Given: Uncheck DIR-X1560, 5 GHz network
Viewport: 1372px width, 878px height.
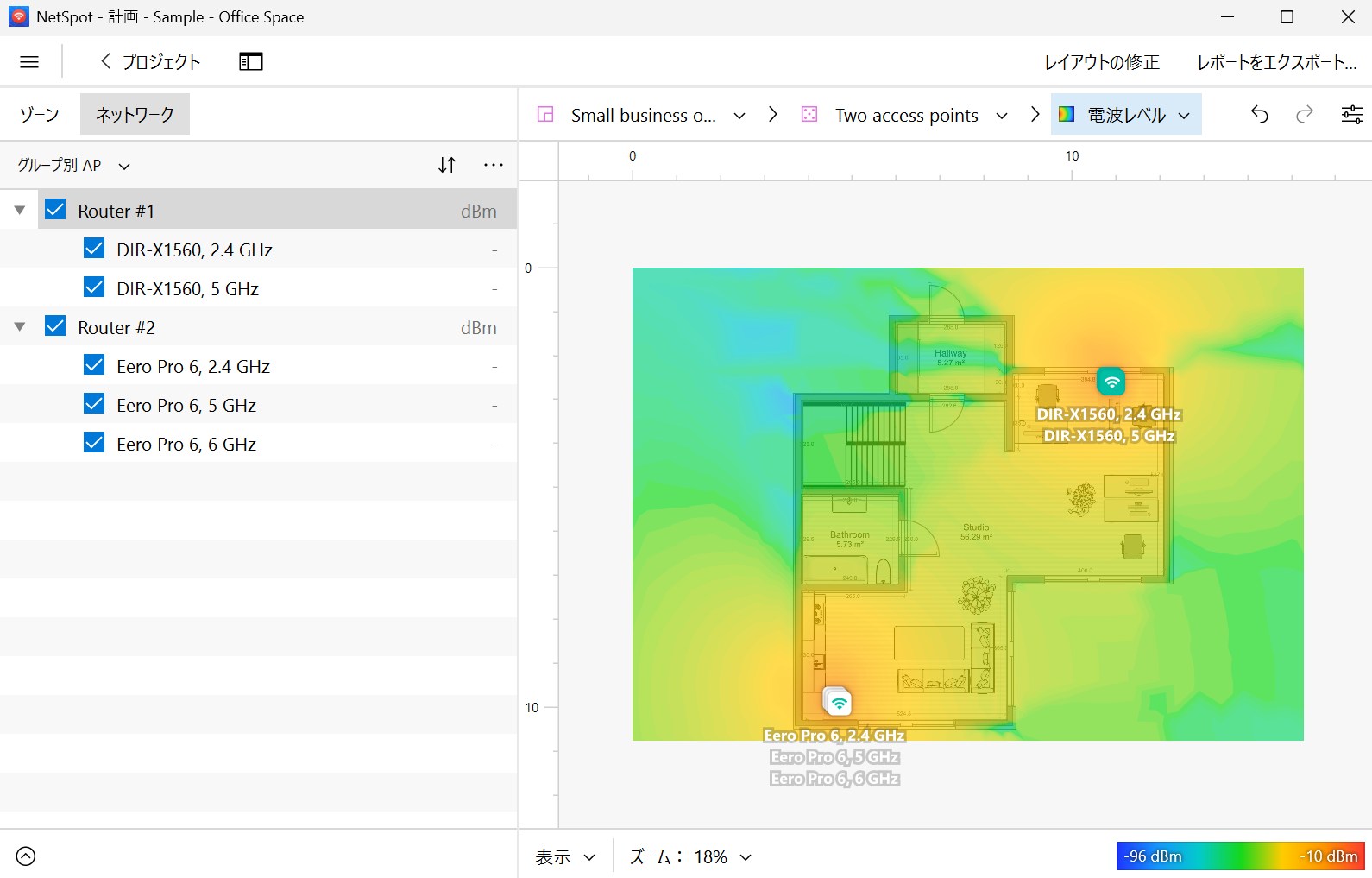Looking at the screenshot, I should (x=94, y=287).
